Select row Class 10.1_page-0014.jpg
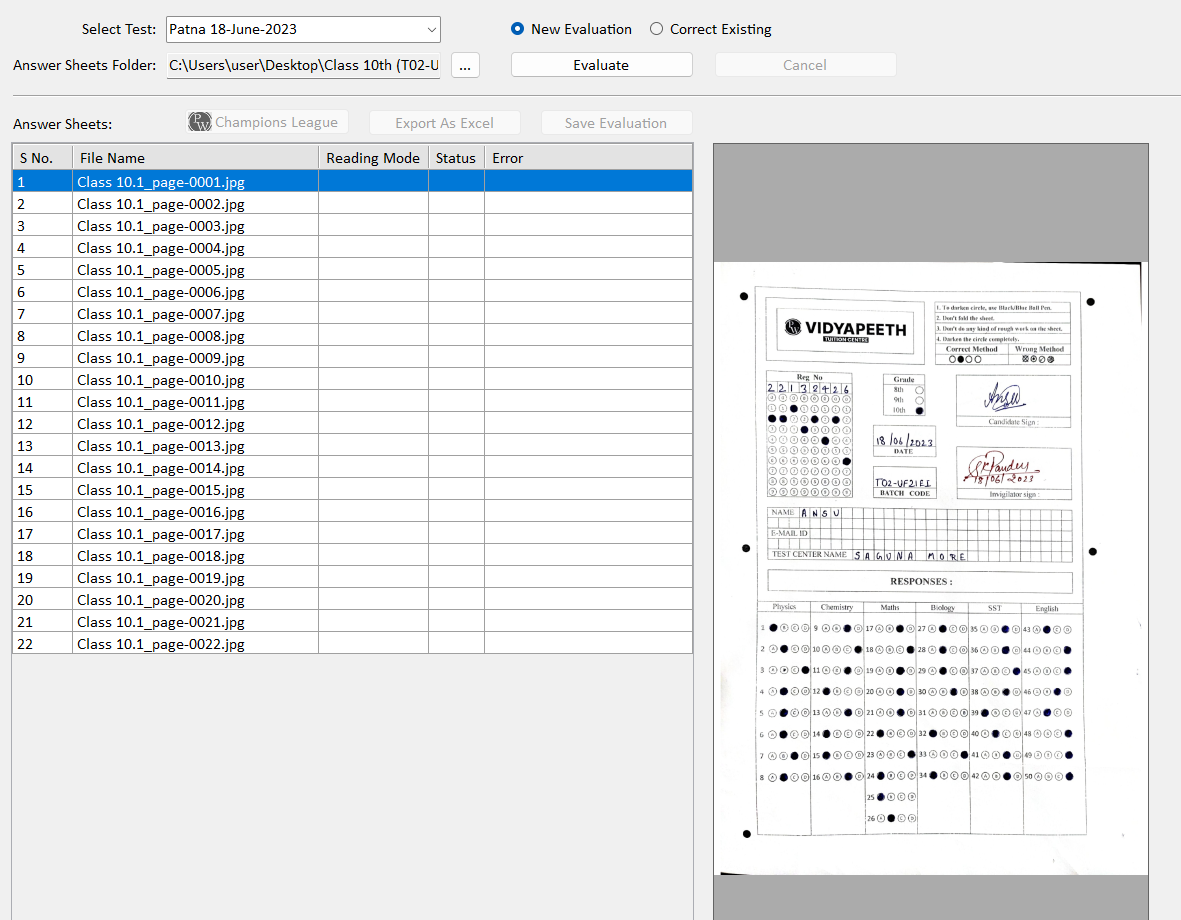This screenshot has width=1181, height=920. 352,467
